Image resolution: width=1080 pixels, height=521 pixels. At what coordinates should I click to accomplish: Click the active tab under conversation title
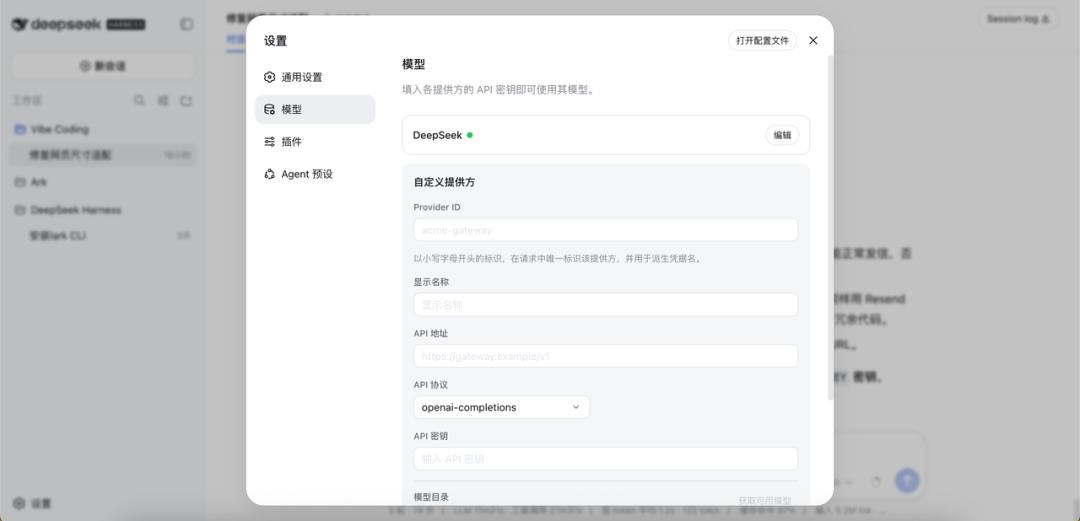click(x=236, y=40)
